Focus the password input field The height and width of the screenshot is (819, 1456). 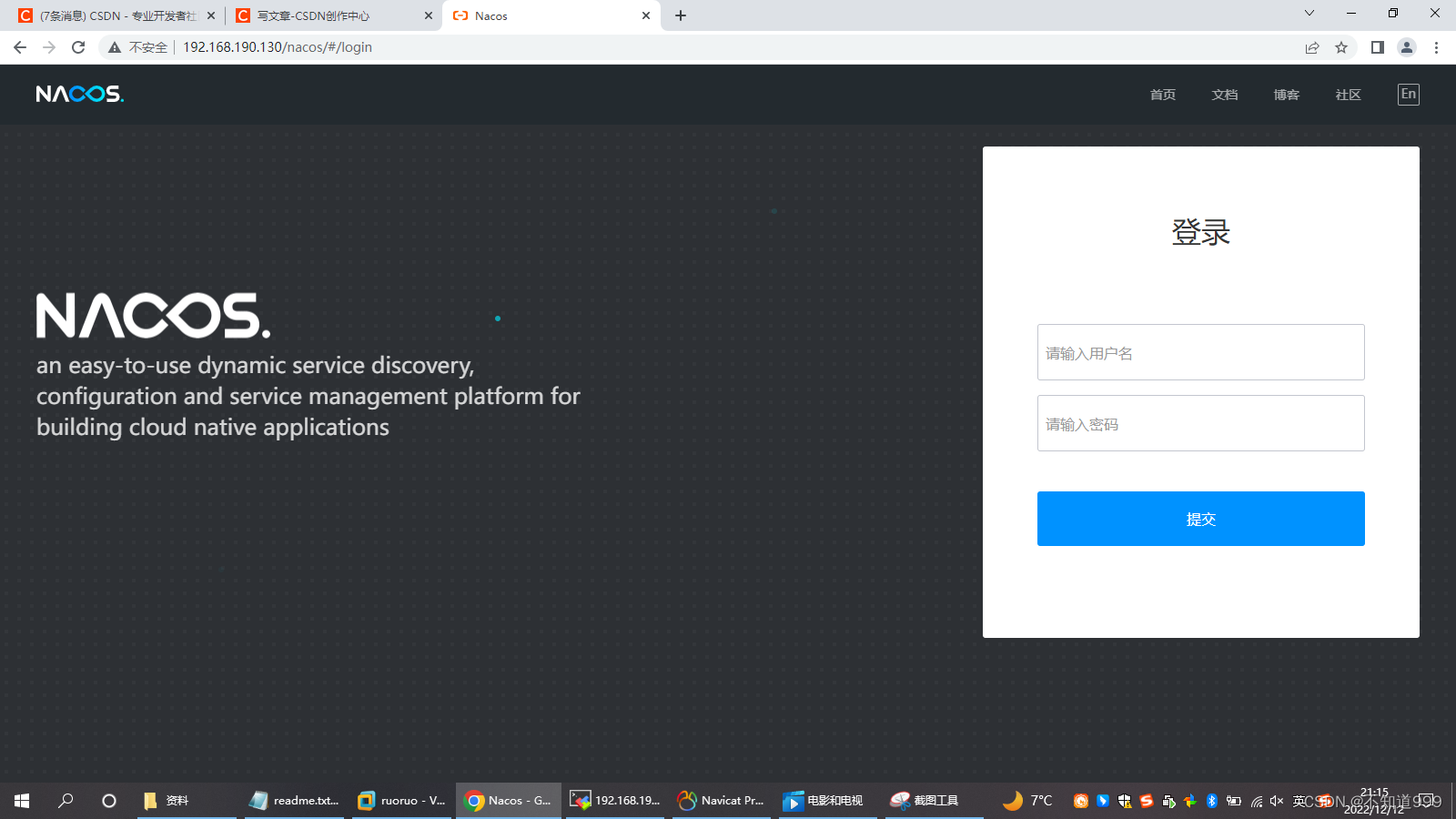1201,423
